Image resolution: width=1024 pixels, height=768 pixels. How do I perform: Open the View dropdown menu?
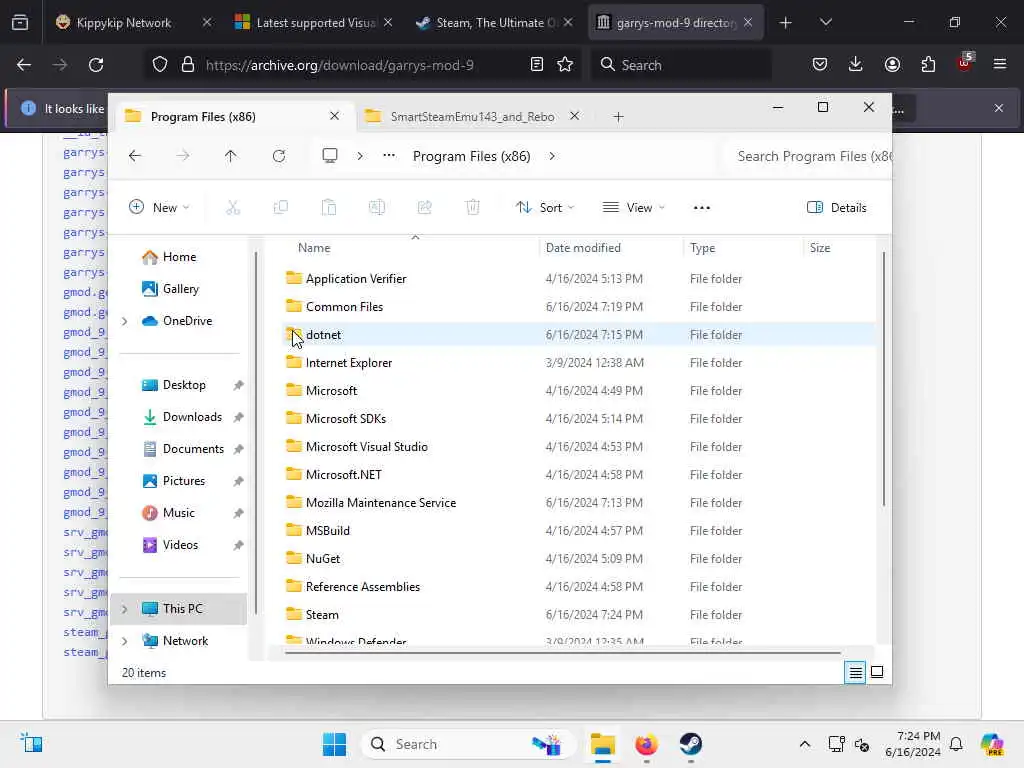(x=633, y=208)
